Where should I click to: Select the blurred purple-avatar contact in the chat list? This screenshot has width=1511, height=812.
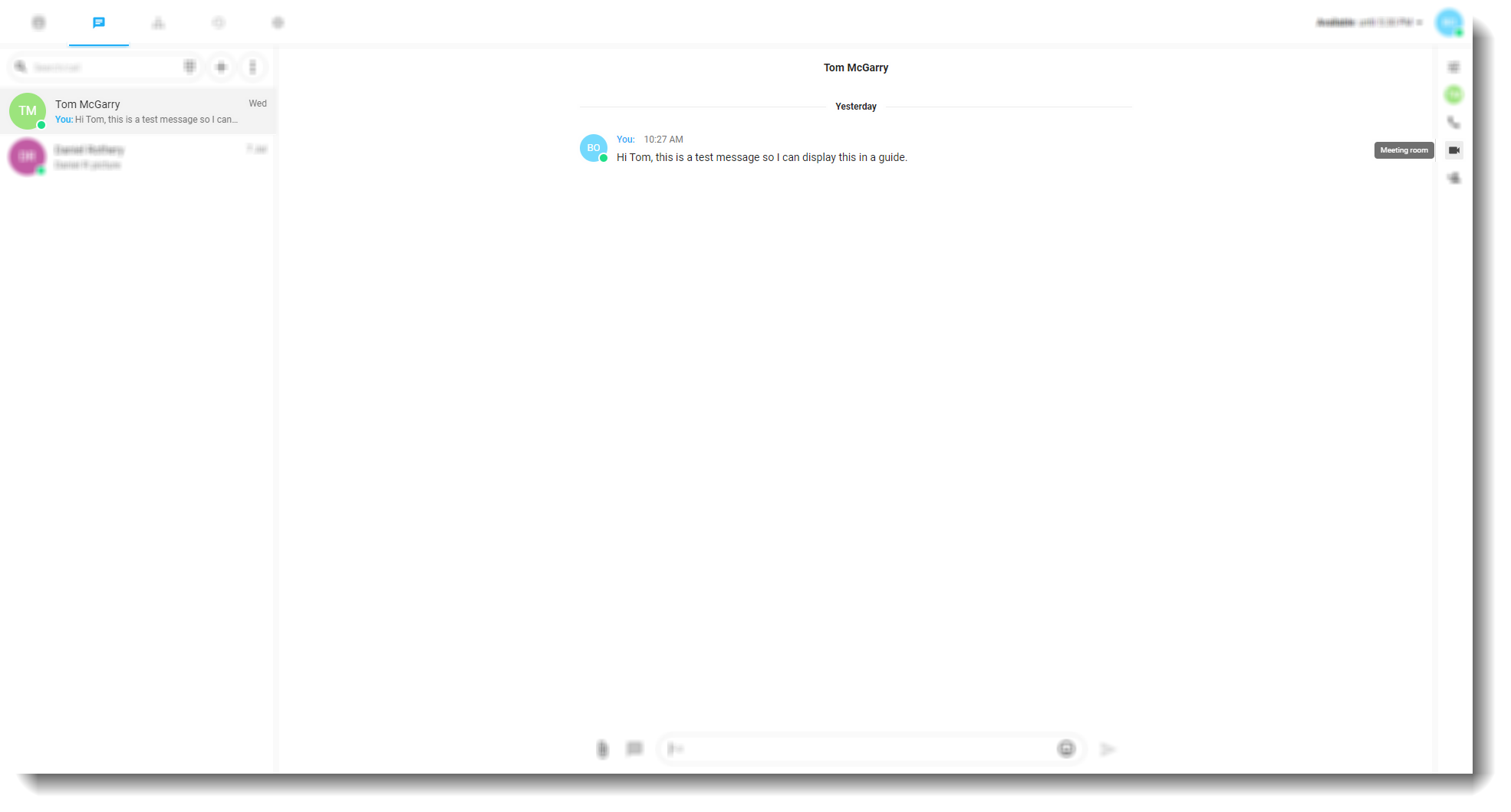pyautogui.click(x=138, y=156)
